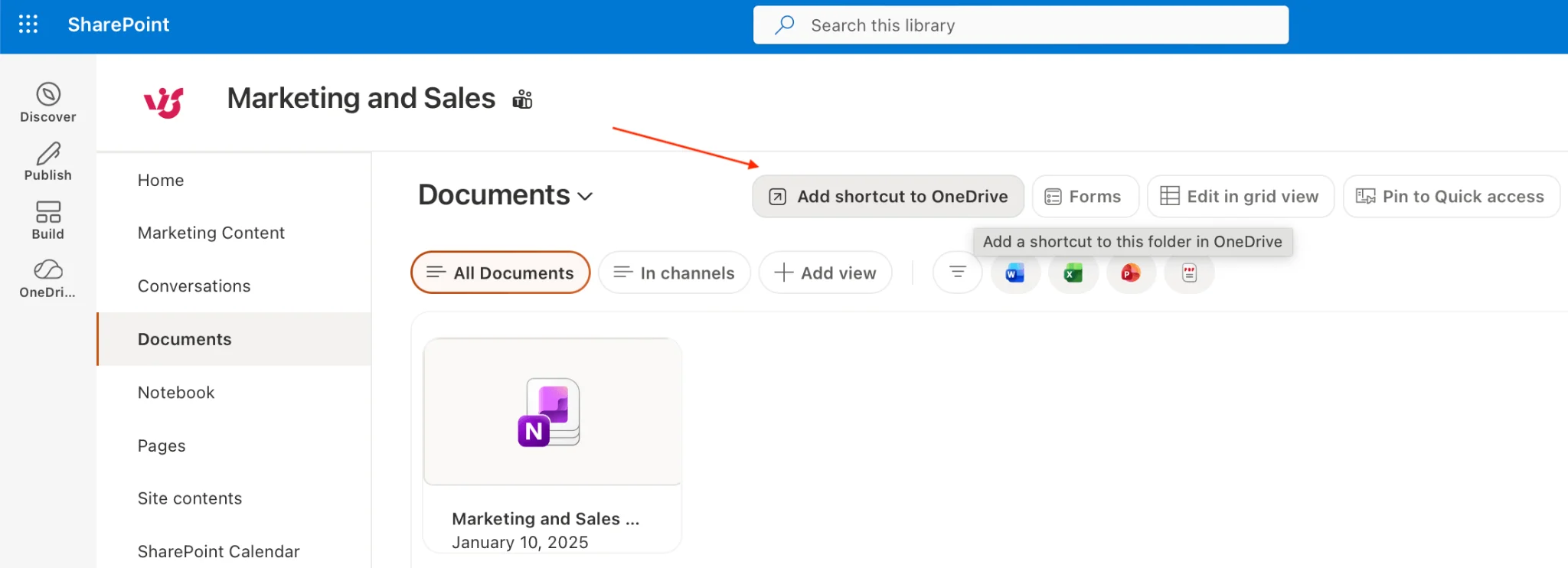Filter documents by Excel files
This screenshot has width=1568, height=568.
[1073, 273]
